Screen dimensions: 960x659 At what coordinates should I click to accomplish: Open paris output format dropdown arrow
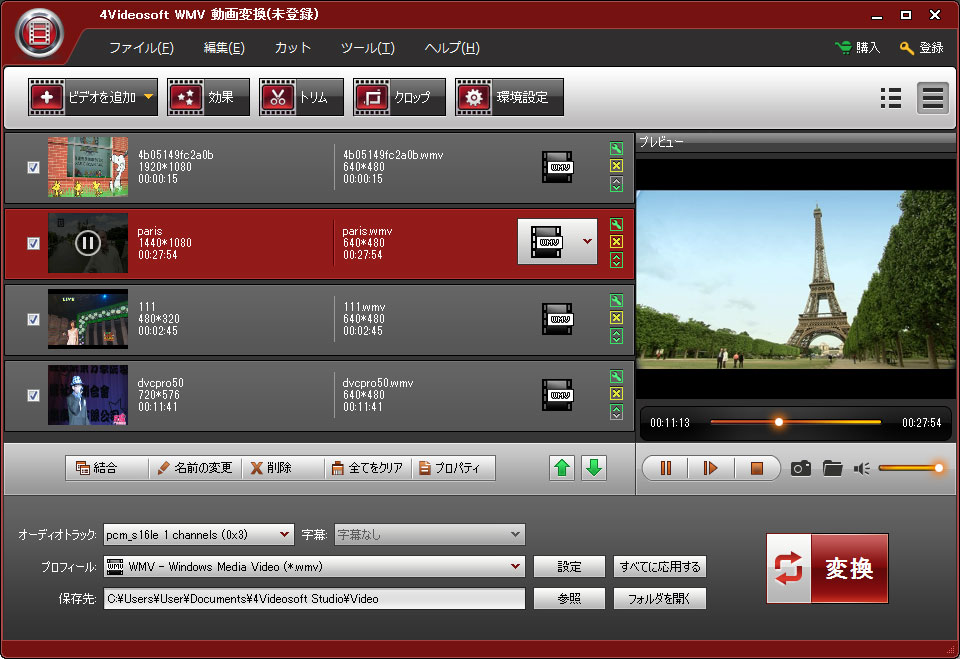tap(587, 242)
